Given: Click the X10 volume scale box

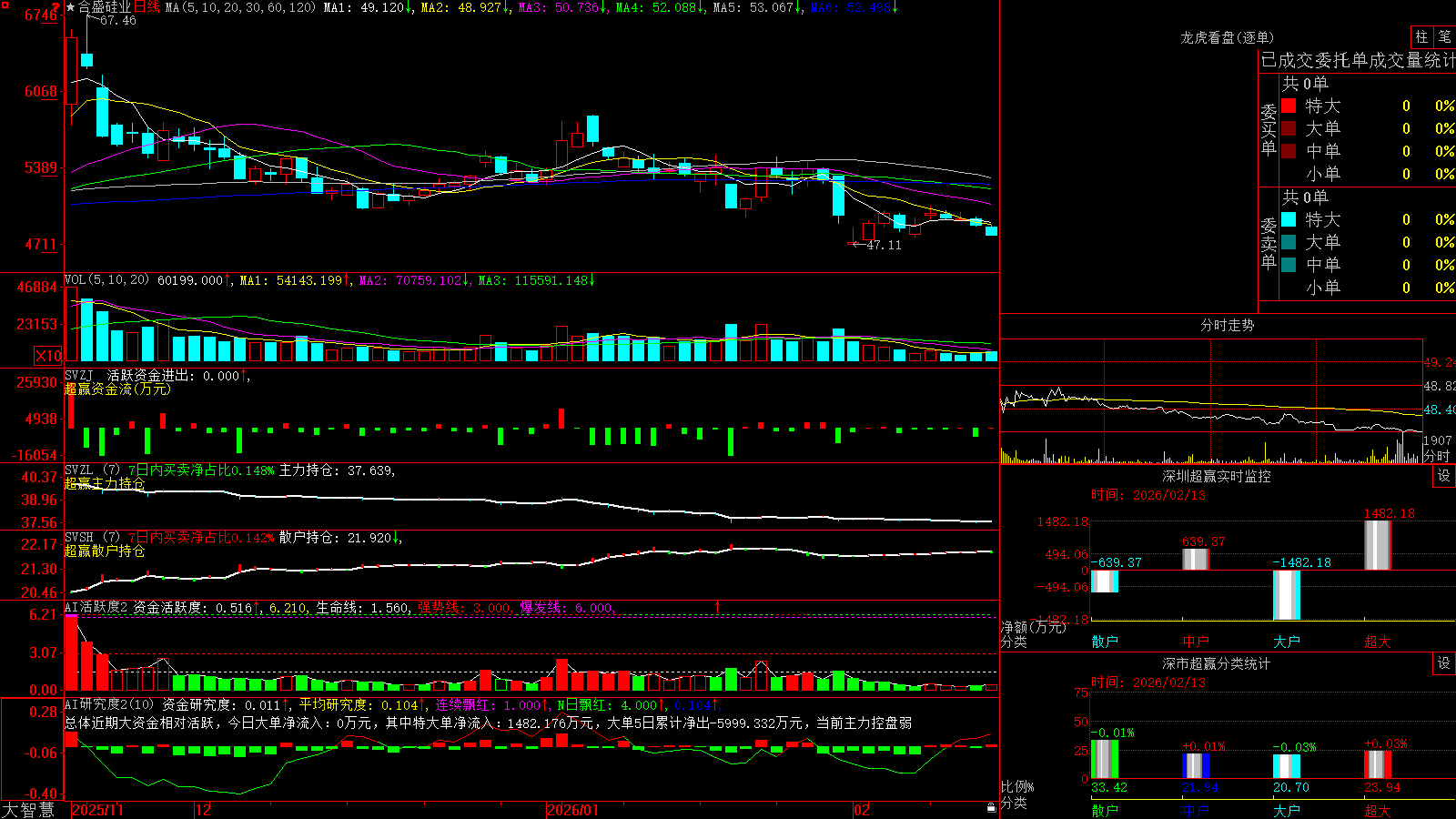Looking at the screenshot, I should point(48,356).
